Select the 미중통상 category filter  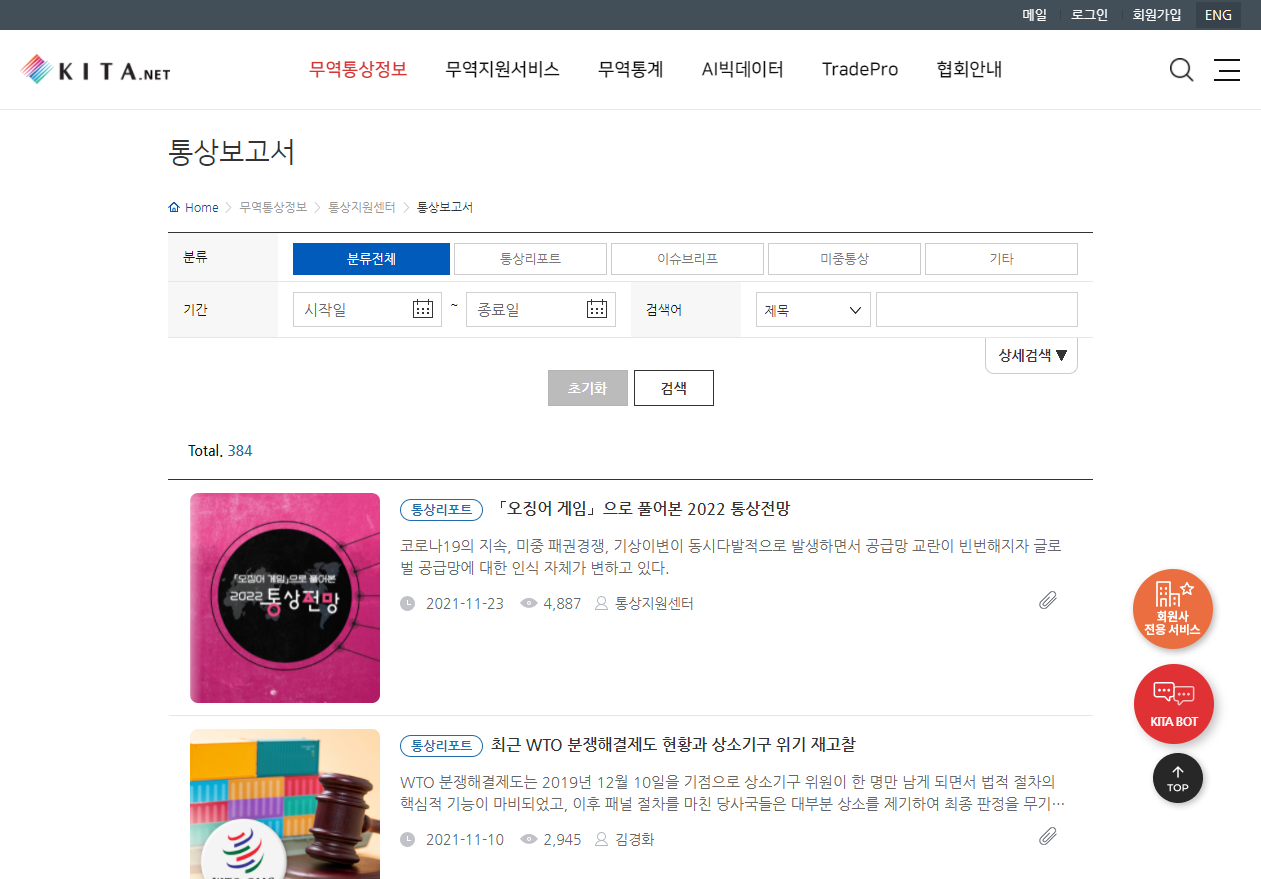844,259
